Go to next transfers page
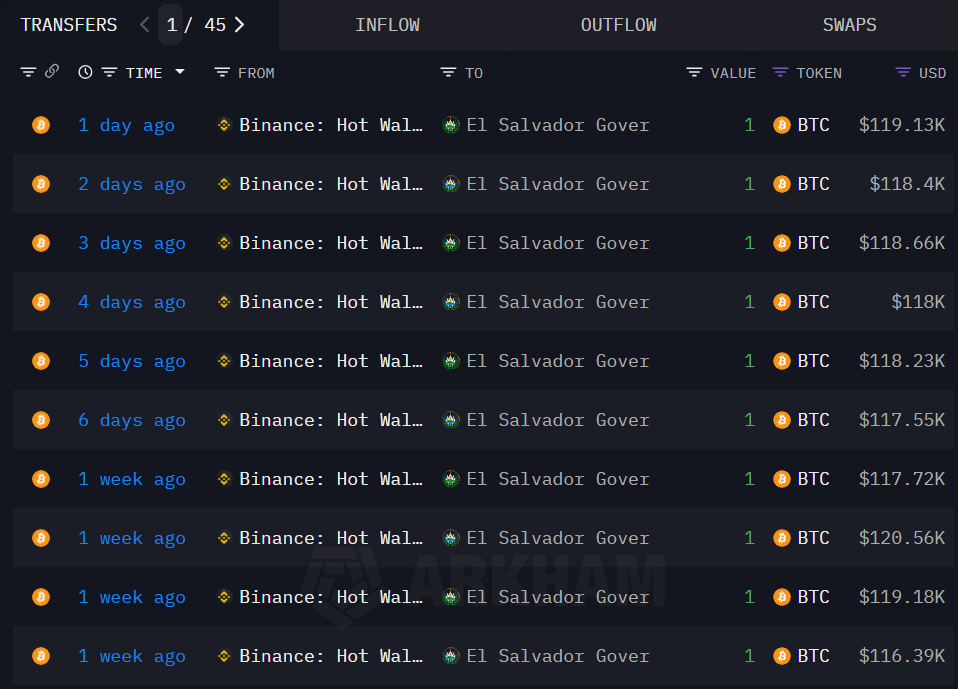This screenshot has width=958, height=689. (239, 25)
